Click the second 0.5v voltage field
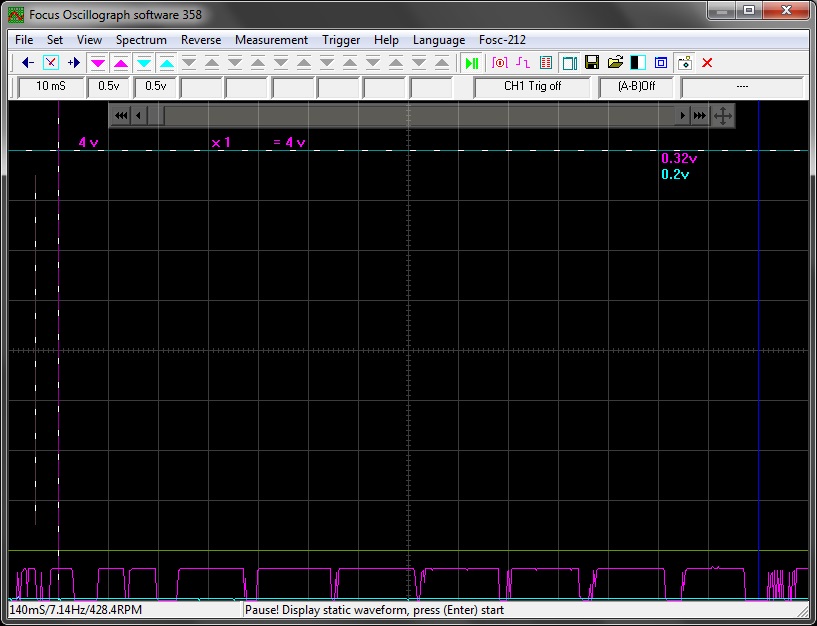The image size is (817, 626). point(155,87)
